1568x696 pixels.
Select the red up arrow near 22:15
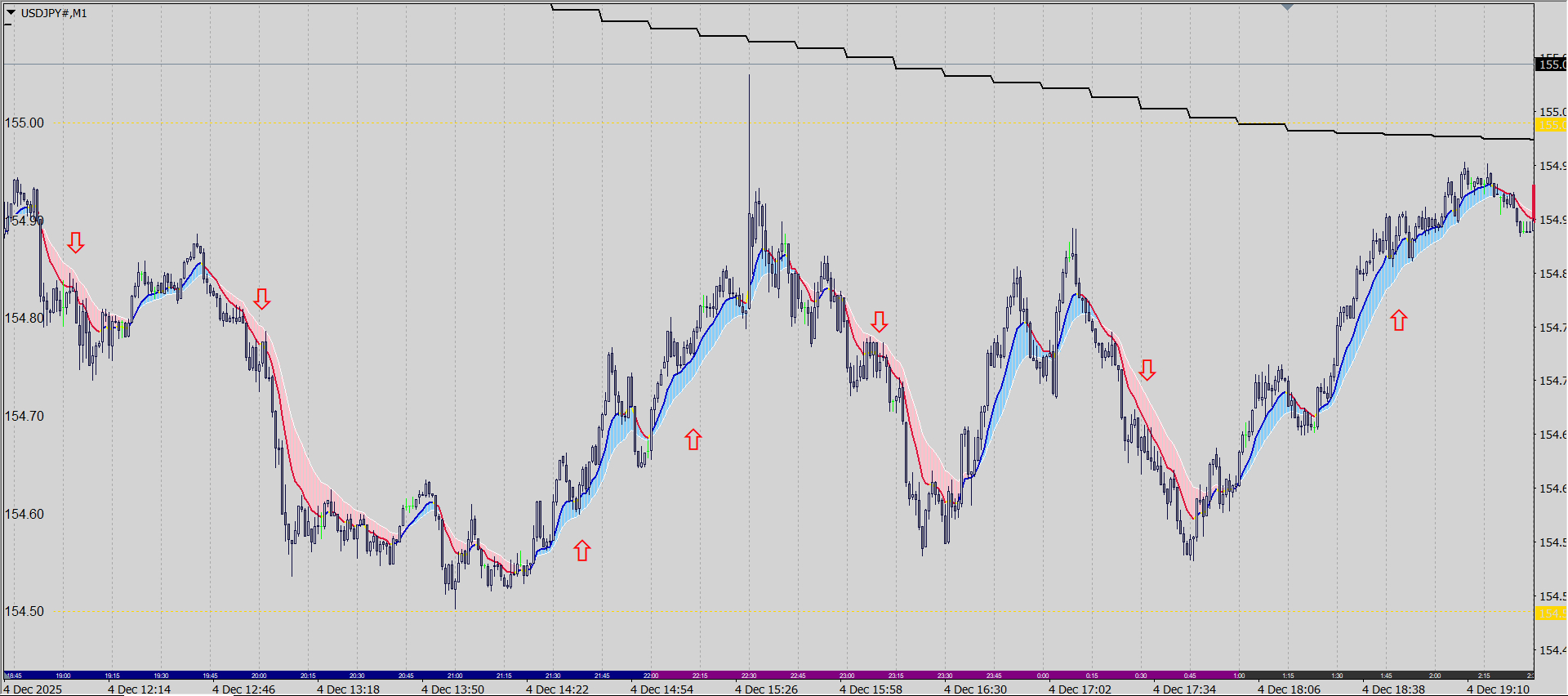coord(693,439)
